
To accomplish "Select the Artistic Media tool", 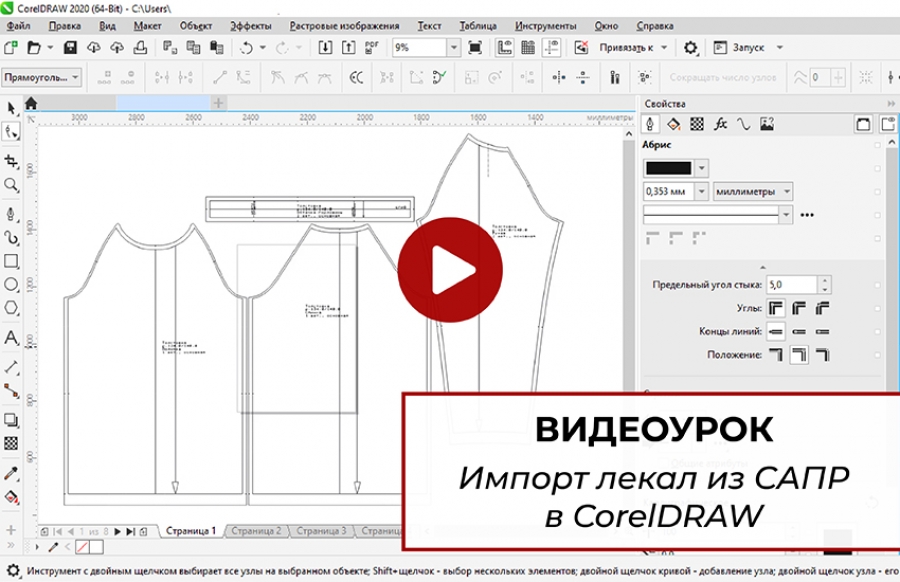I will tap(11, 238).
